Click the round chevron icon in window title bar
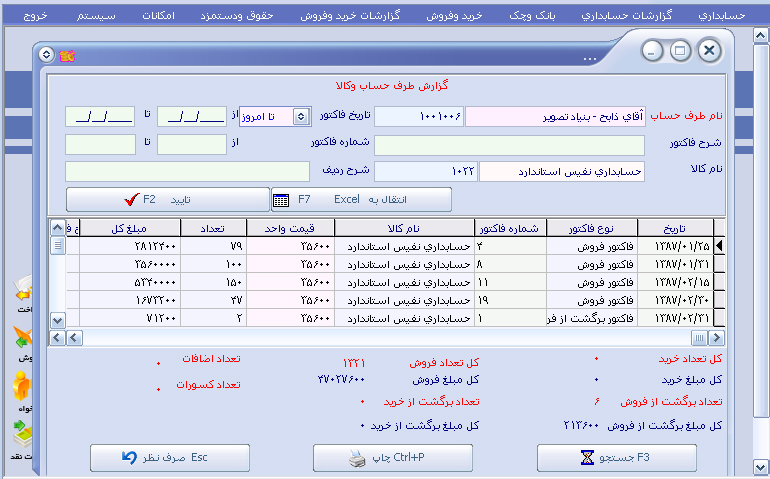Viewport: 770px width, 479px height. coord(46,55)
